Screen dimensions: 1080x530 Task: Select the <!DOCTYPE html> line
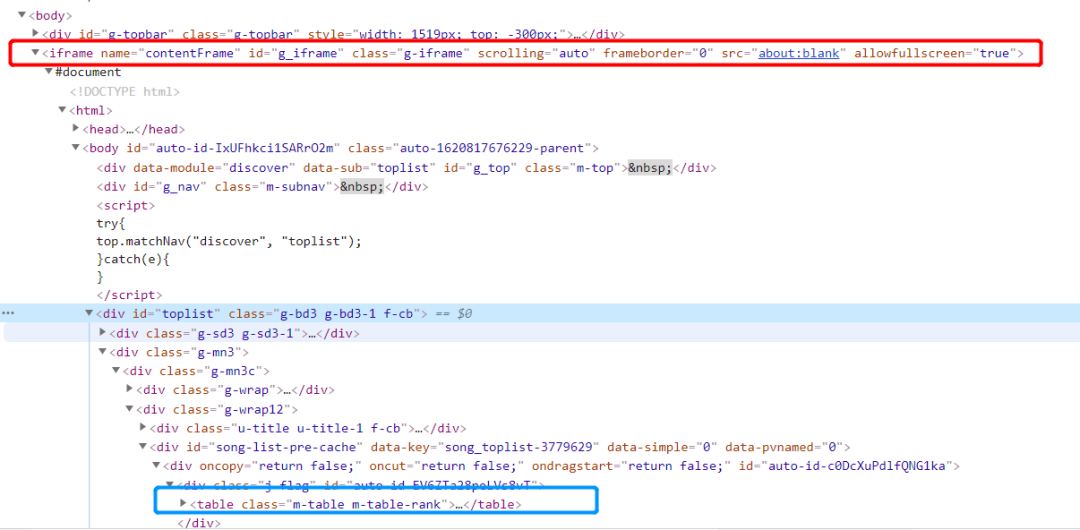coord(125,91)
